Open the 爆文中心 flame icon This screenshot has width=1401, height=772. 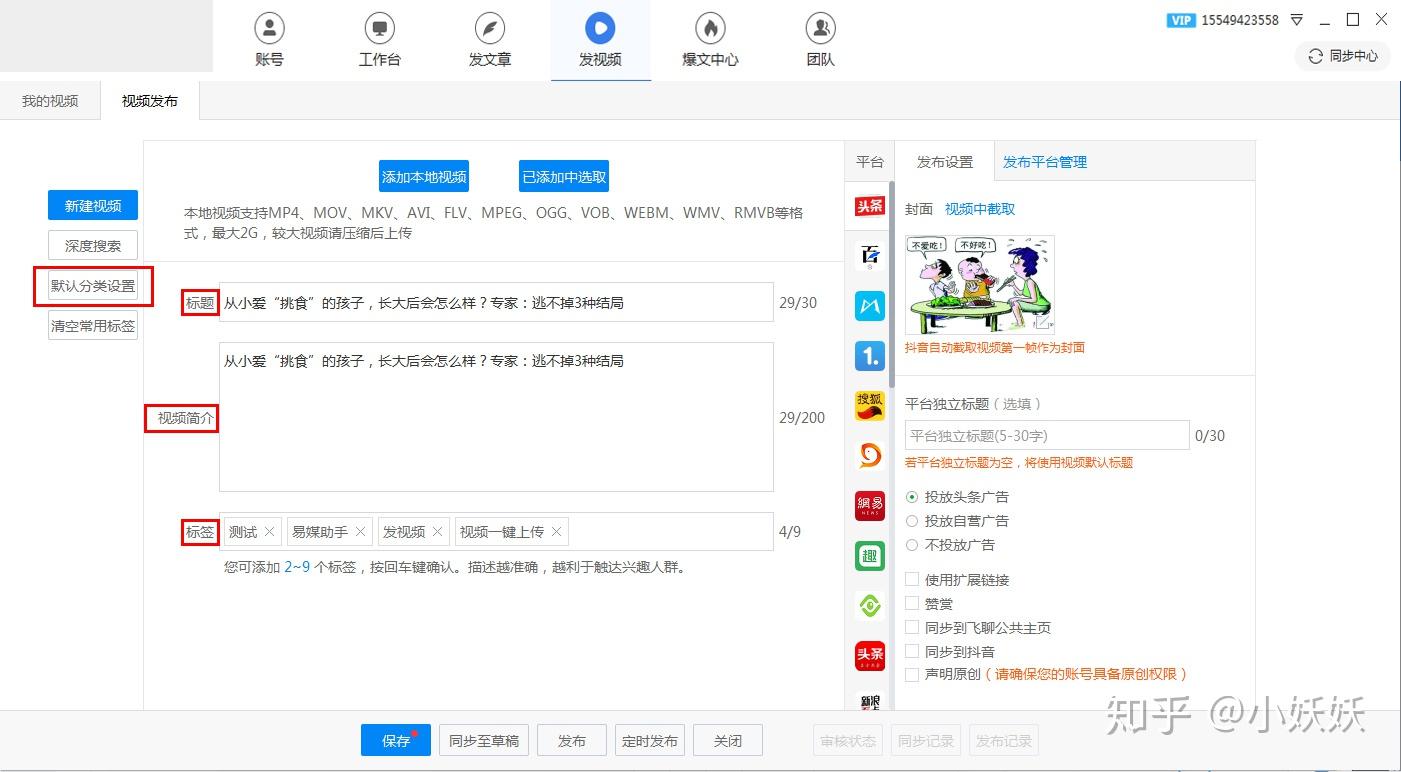click(x=710, y=28)
